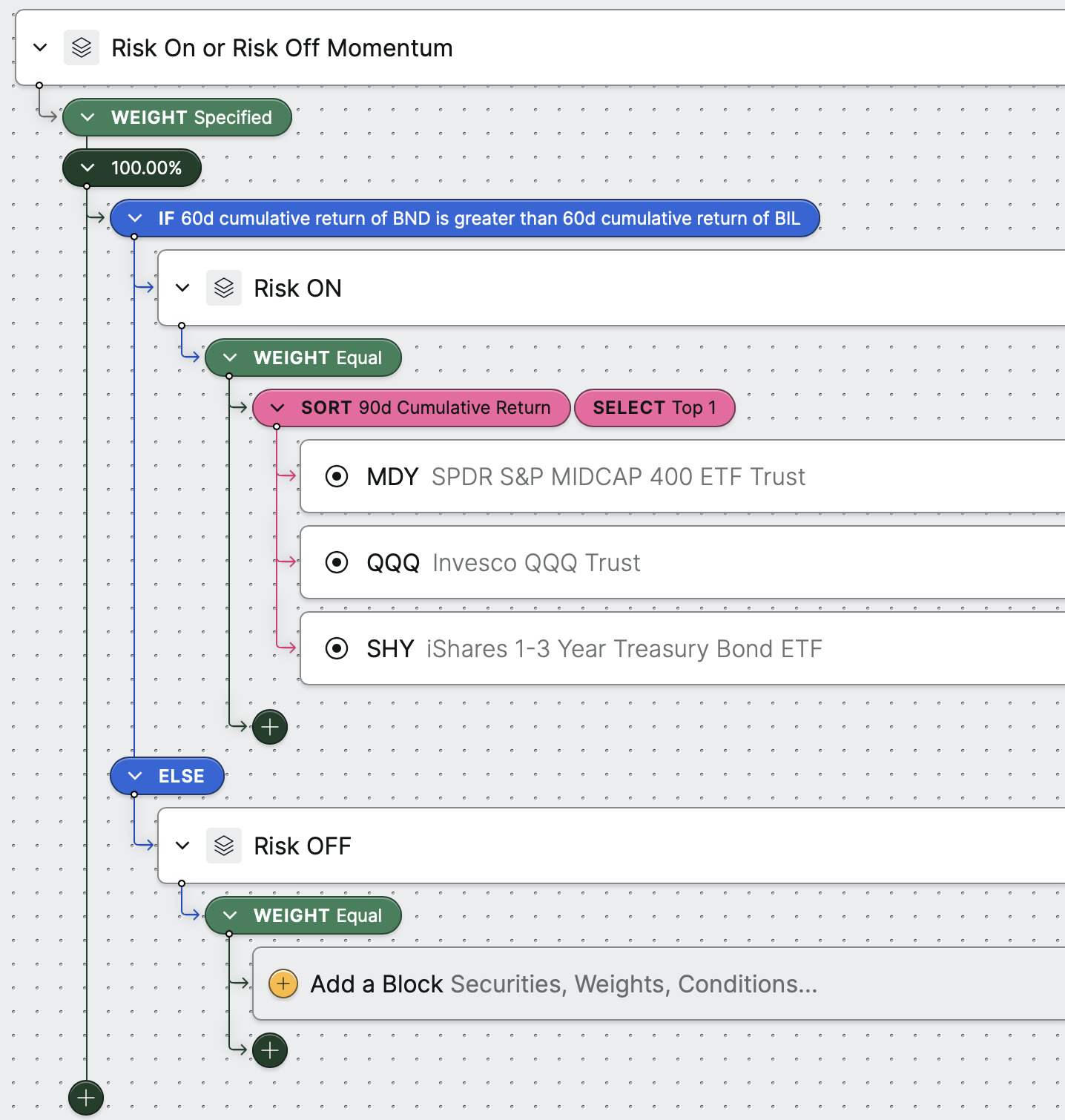
Task: Click the Risk OFF title text
Action: click(x=303, y=846)
